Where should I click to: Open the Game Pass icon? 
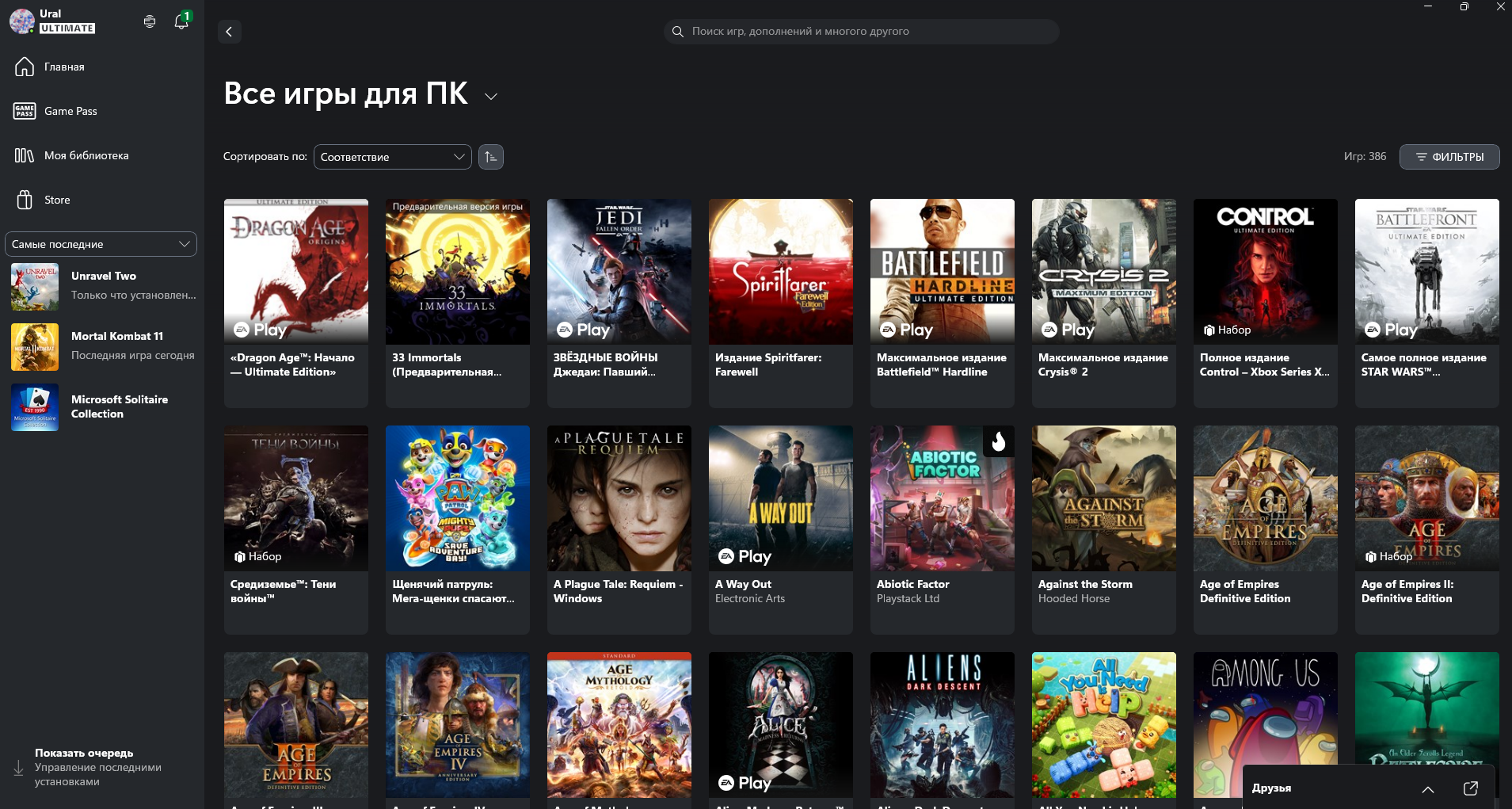tap(25, 111)
